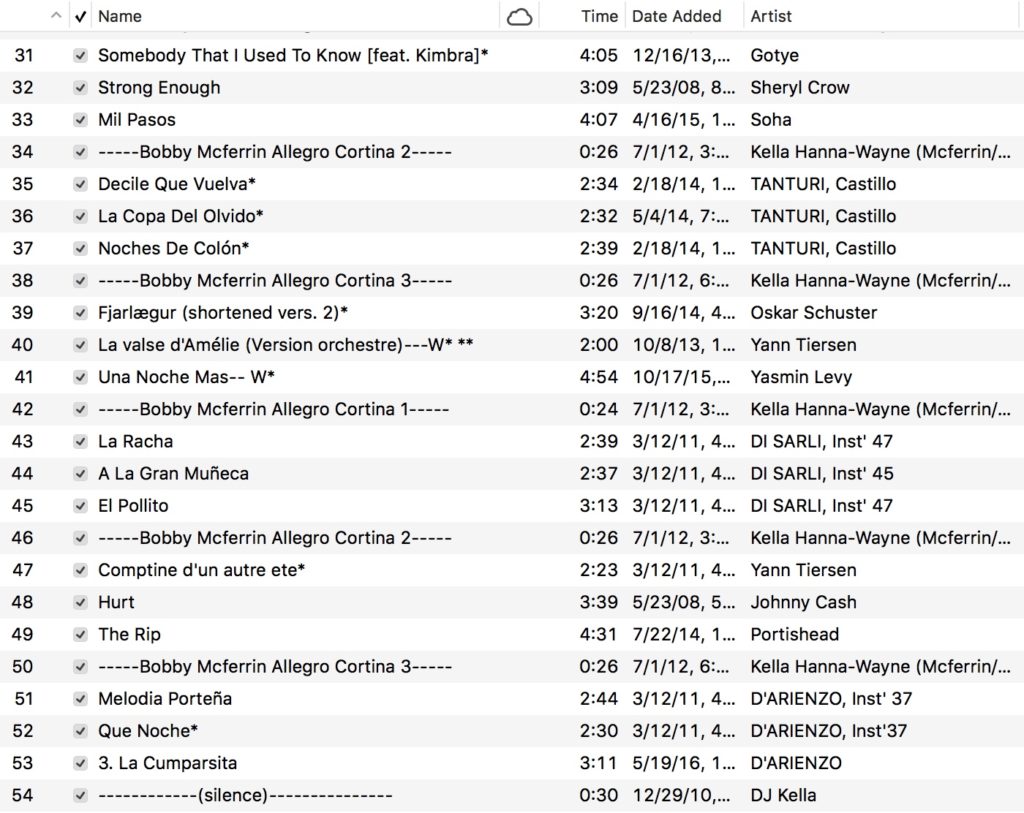Select track number 44, A La Gran Muñeca
This screenshot has height=813, width=1024.
pyautogui.click(x=173, y=473)
